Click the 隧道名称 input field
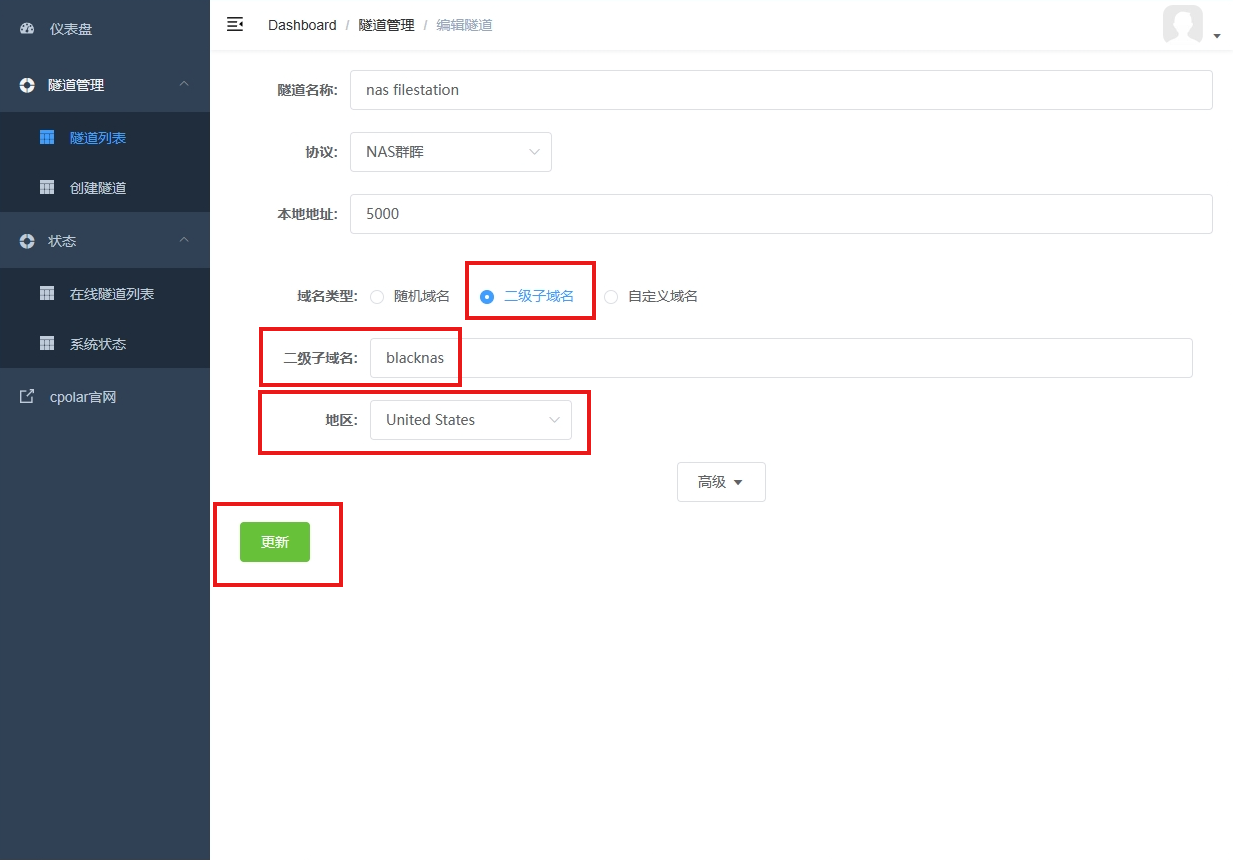The height and width of the screenshot is (860, 1233). coord(781,90)
